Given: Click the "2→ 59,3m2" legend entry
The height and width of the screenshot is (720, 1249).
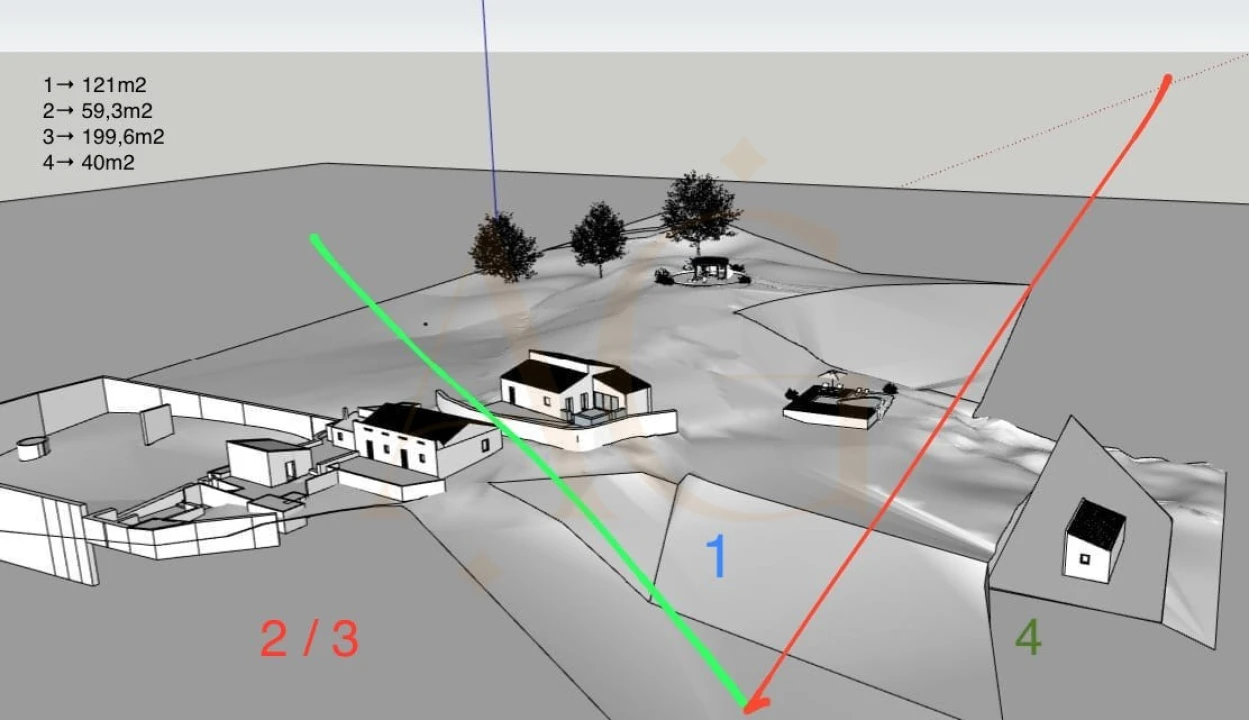Looking at the screenshot, I should [x=98, y=111].
